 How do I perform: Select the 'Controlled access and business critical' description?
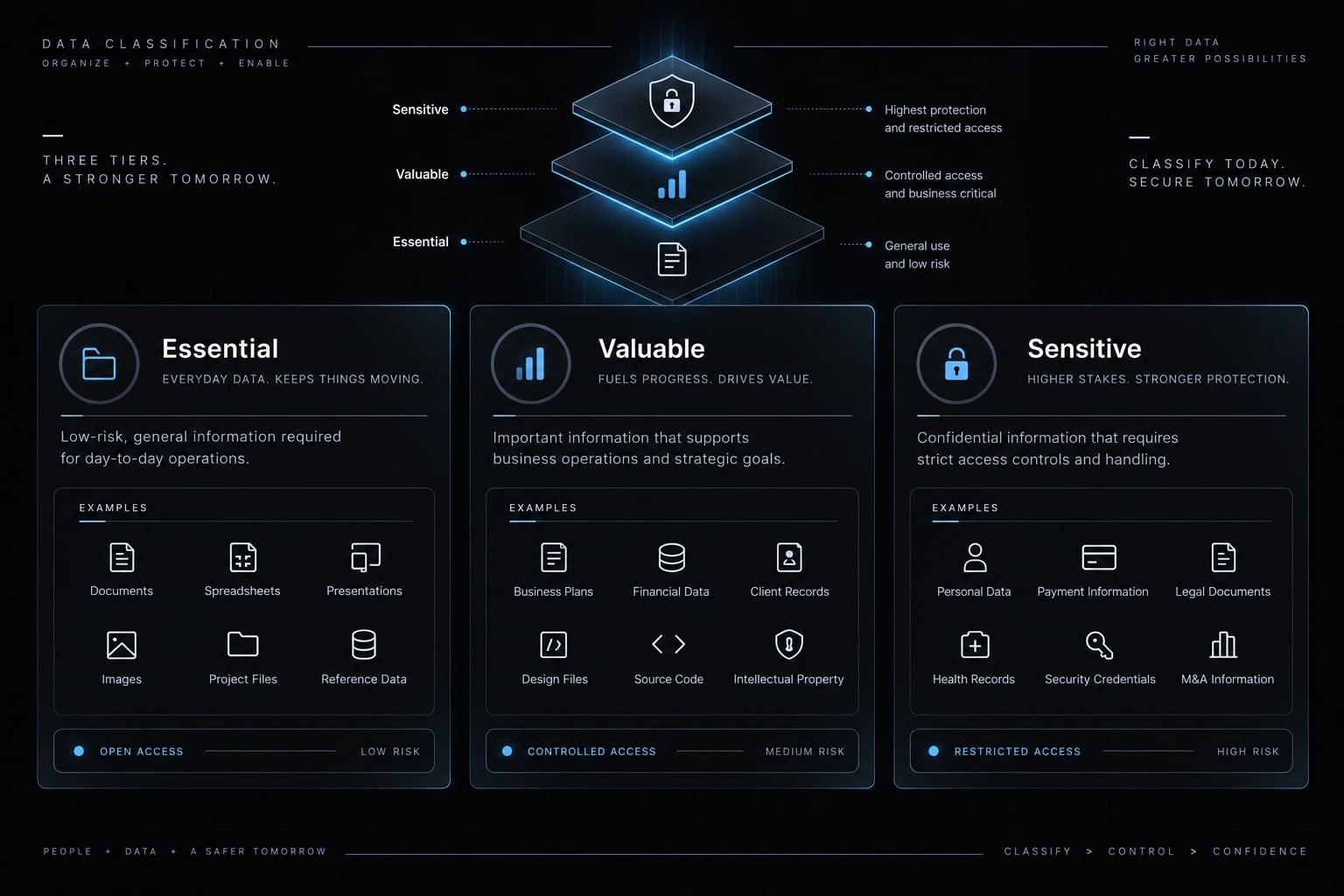click(x=941, y=185)
